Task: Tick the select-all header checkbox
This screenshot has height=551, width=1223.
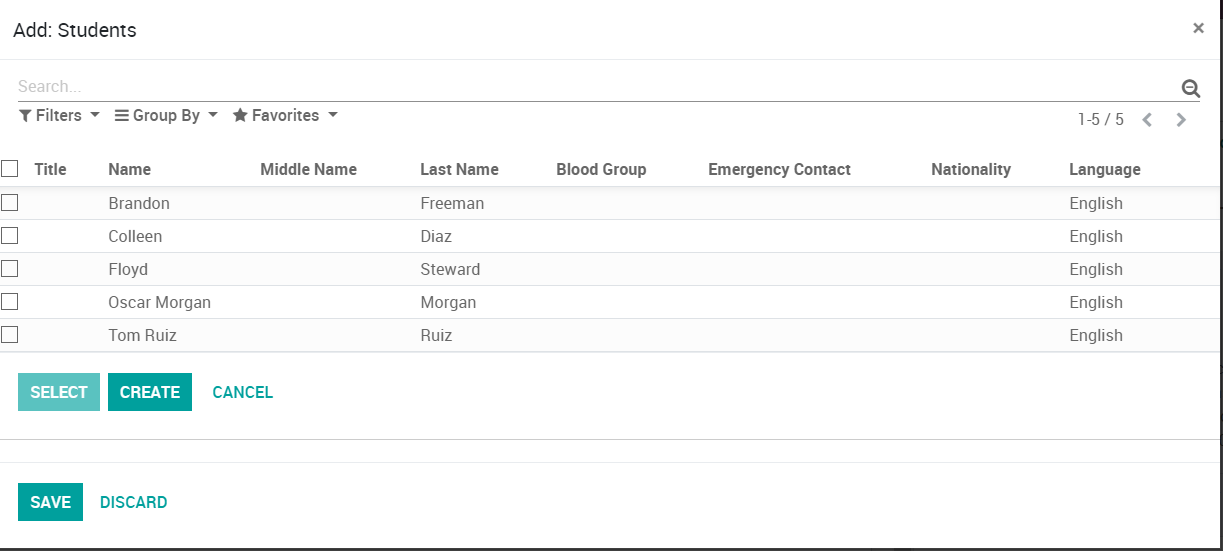Action: (10, 168)
